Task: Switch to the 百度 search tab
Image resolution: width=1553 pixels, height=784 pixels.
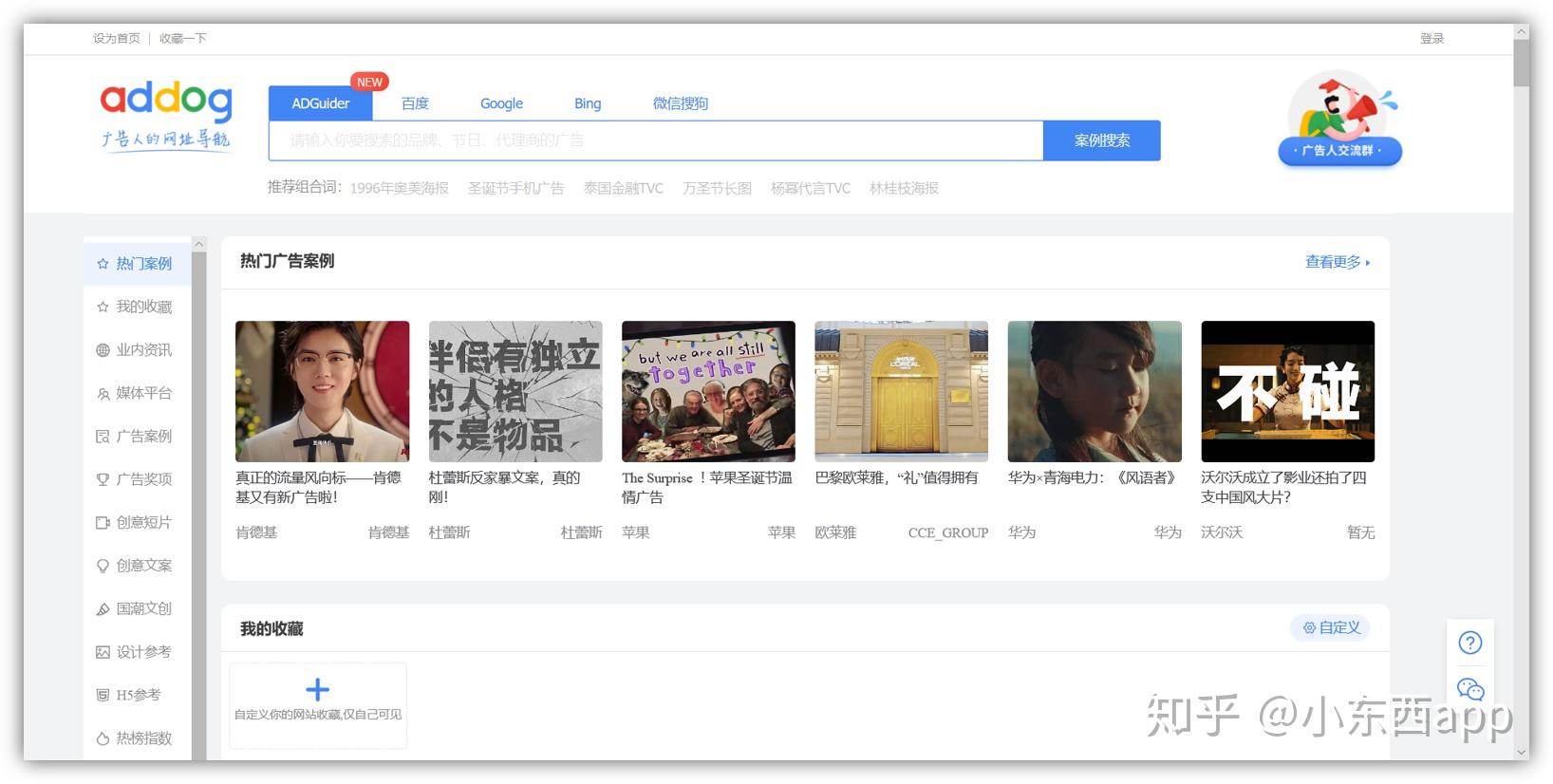Action: [415, 103]
